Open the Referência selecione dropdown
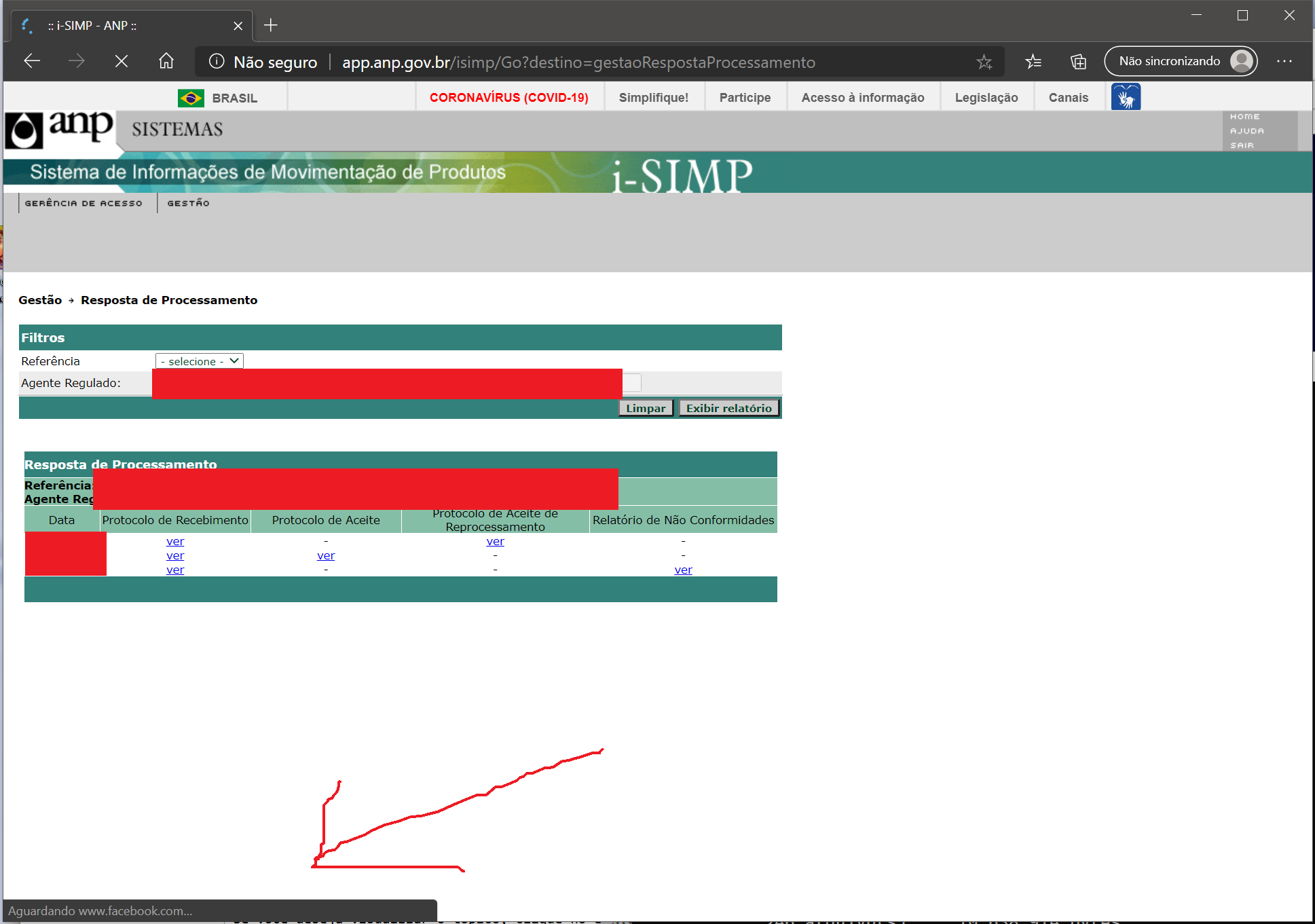Image resolution: width=1315 pixels, height=924 pixels. pyautogui.click(x=199, y=361)
